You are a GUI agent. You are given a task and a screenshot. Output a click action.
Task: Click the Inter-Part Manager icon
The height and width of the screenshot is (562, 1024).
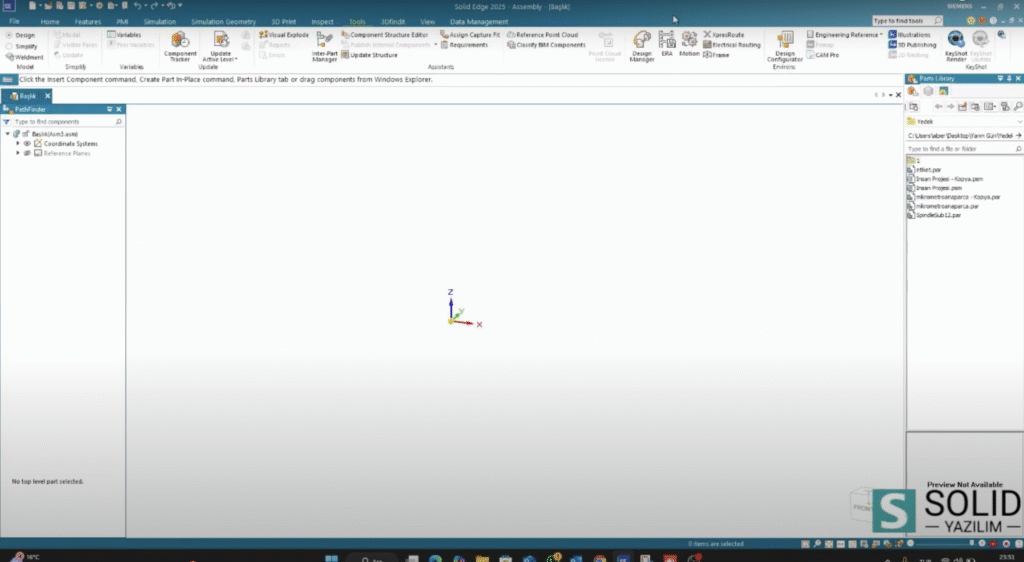pos(324,46)
